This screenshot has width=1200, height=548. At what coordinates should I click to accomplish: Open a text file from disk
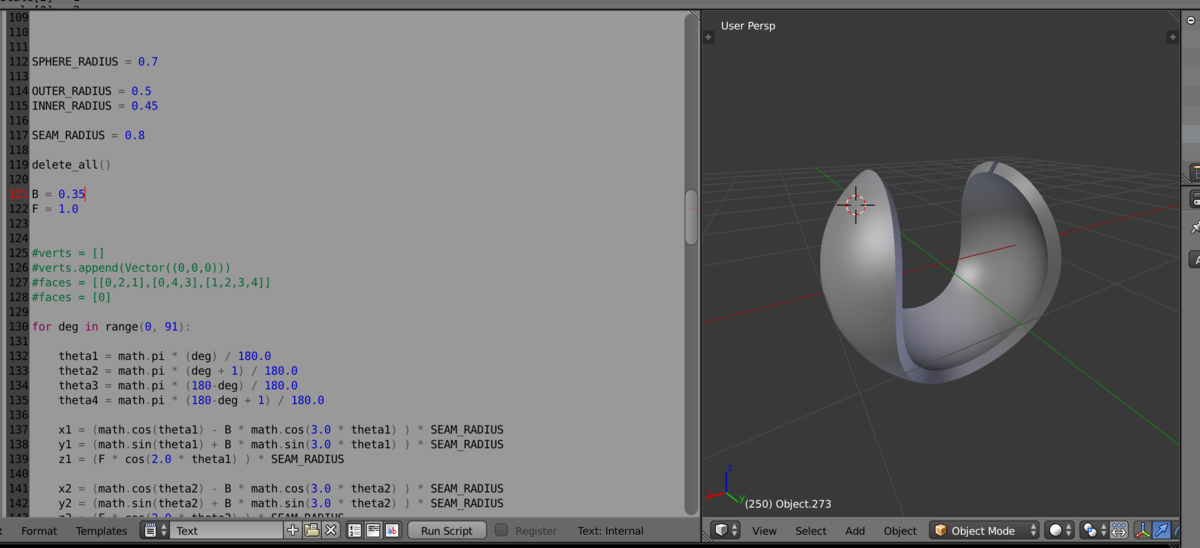(x=312, y=531)
